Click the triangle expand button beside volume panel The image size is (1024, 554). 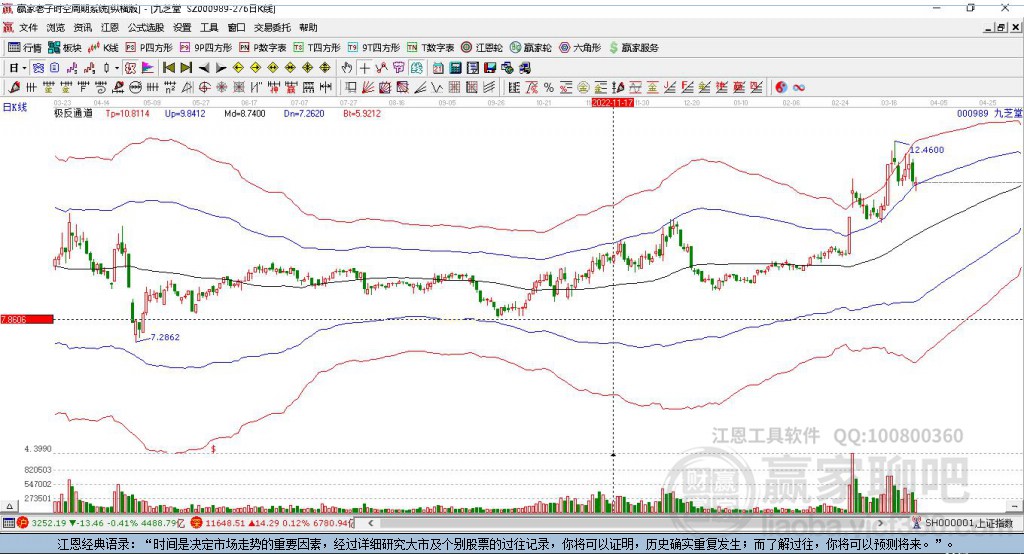point(9,506)
